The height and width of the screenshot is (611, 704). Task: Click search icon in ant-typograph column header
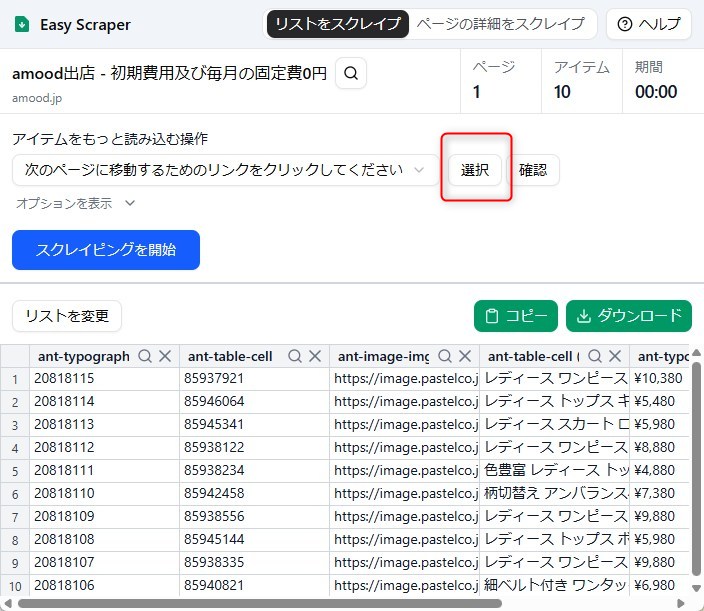(x=145, y=356)
